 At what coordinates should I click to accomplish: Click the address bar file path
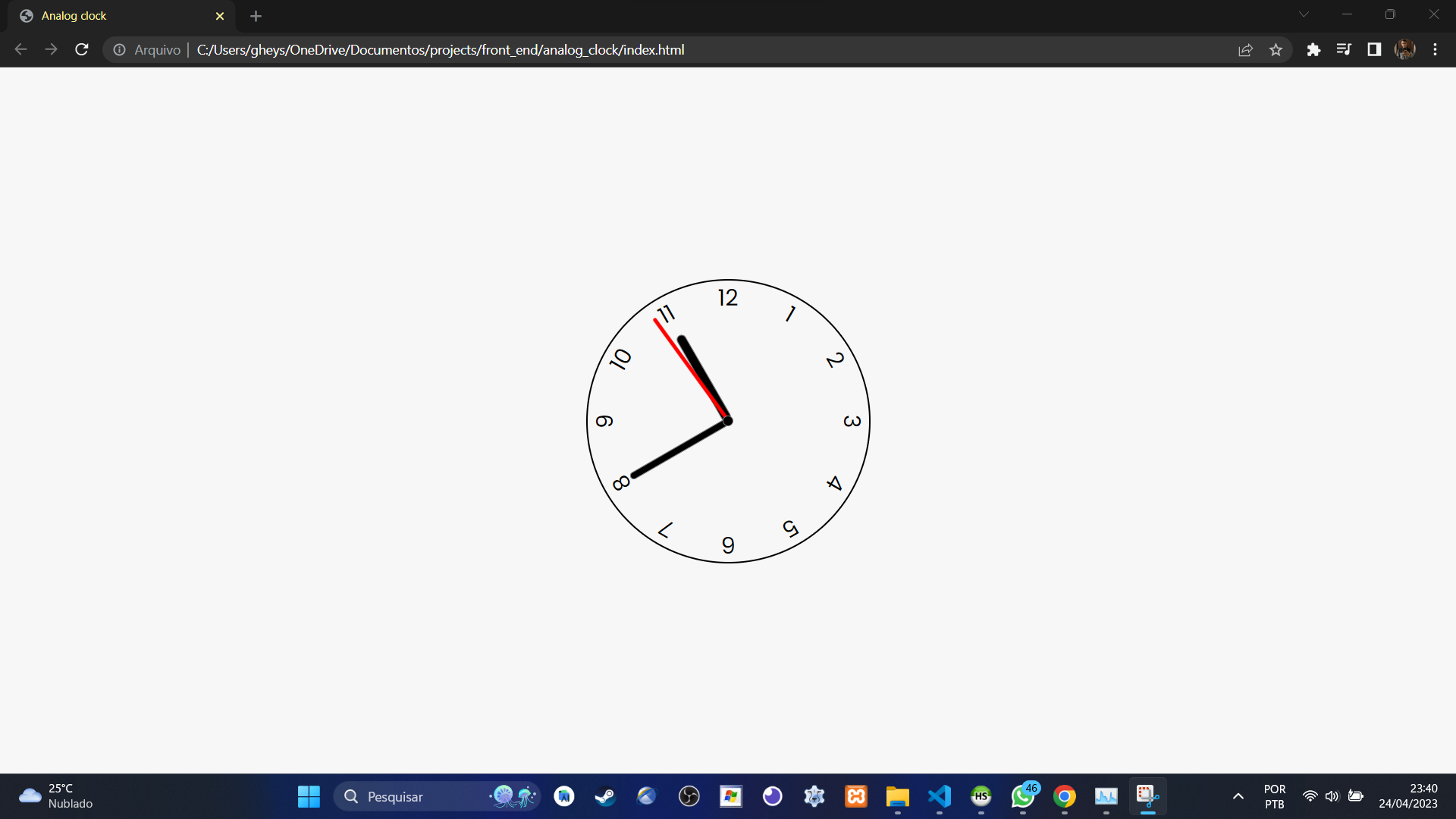[x=440, y=49]
